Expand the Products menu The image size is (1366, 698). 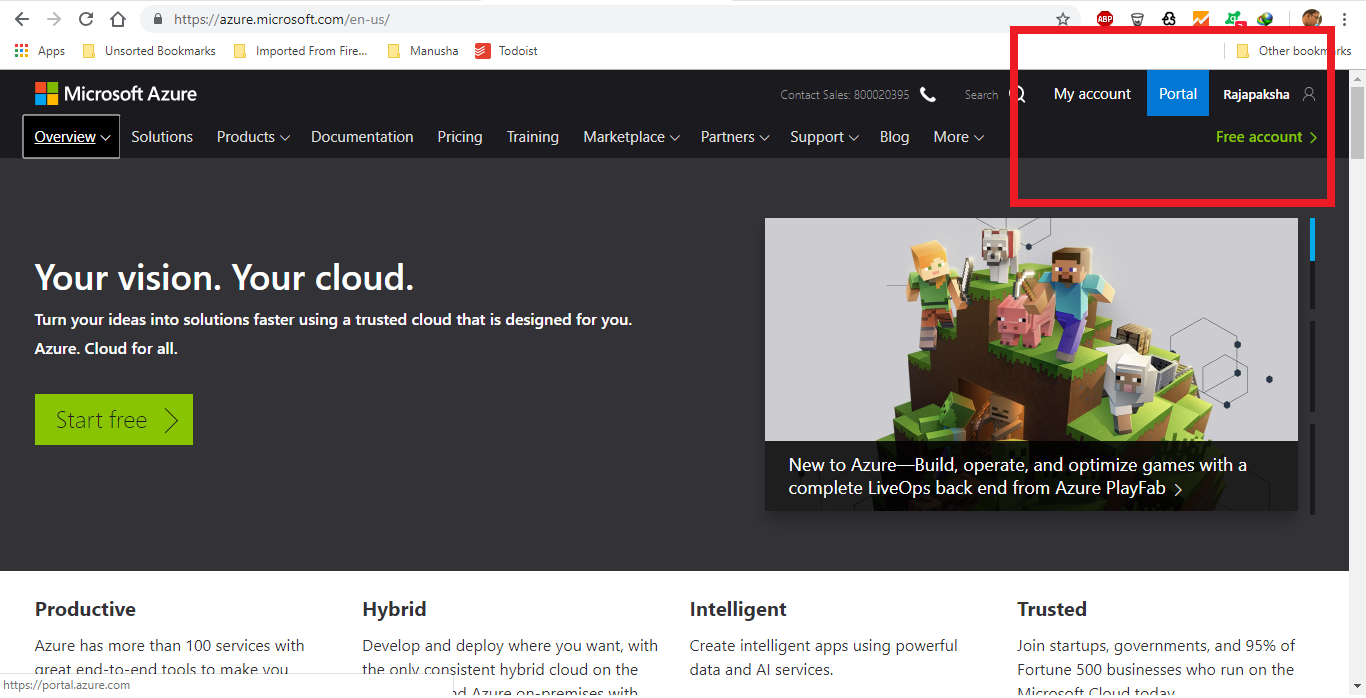[x=253, y=137]
